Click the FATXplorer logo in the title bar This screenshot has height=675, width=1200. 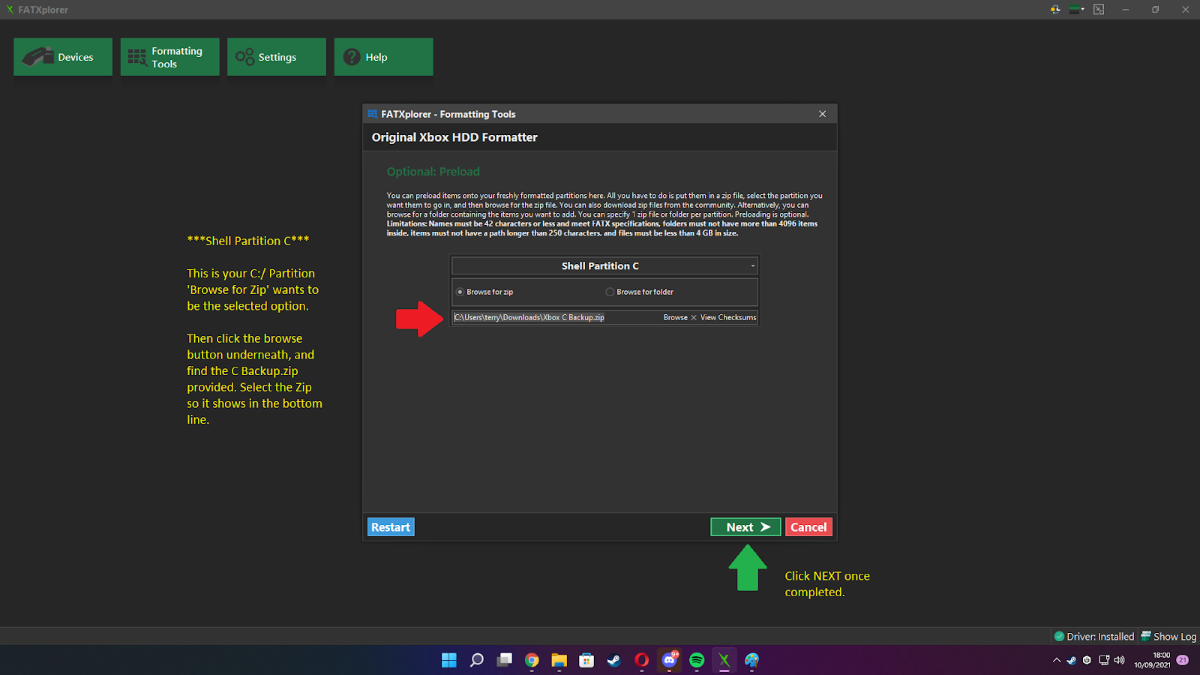(10, 9)
